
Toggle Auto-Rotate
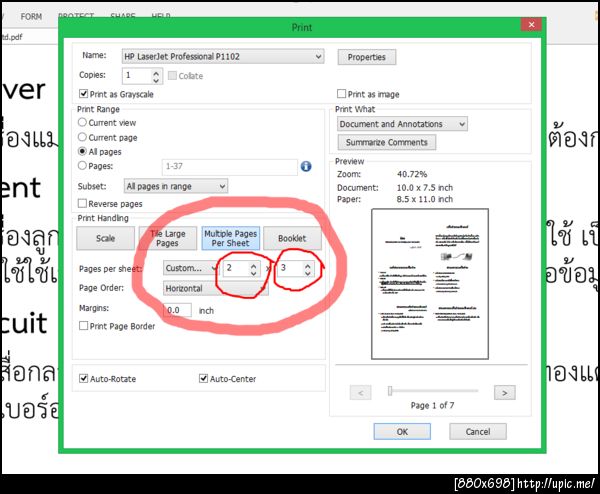(x=83, y=378)
